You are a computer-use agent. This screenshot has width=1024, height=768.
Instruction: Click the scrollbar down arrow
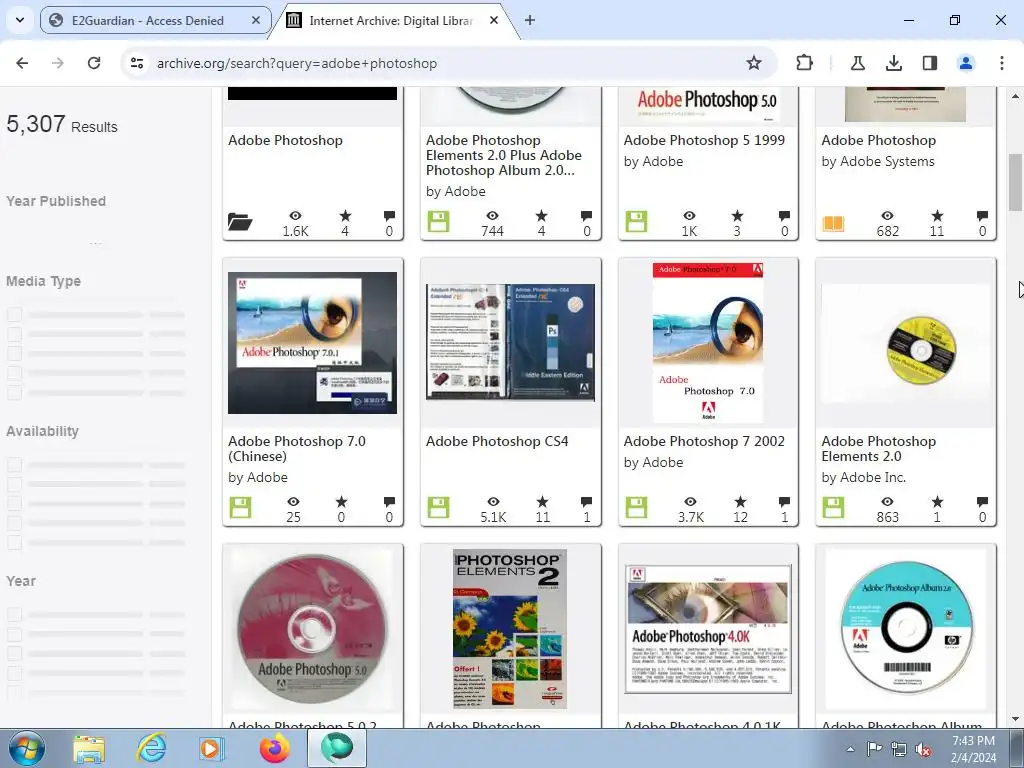(x=1016, y=719)
